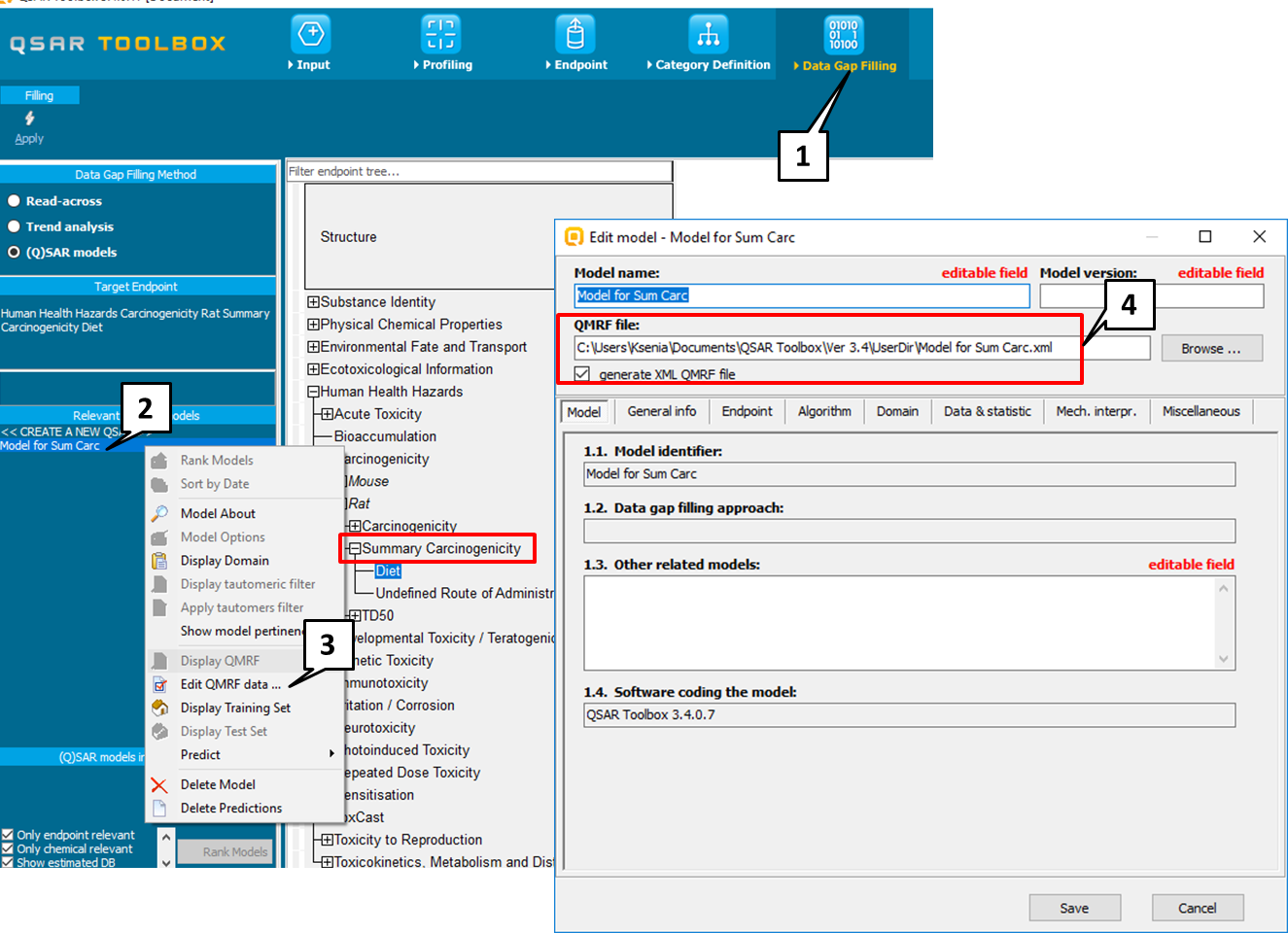Expand Toxicity to Reproduction node
1288x933 pixels.
pos(328,840)
